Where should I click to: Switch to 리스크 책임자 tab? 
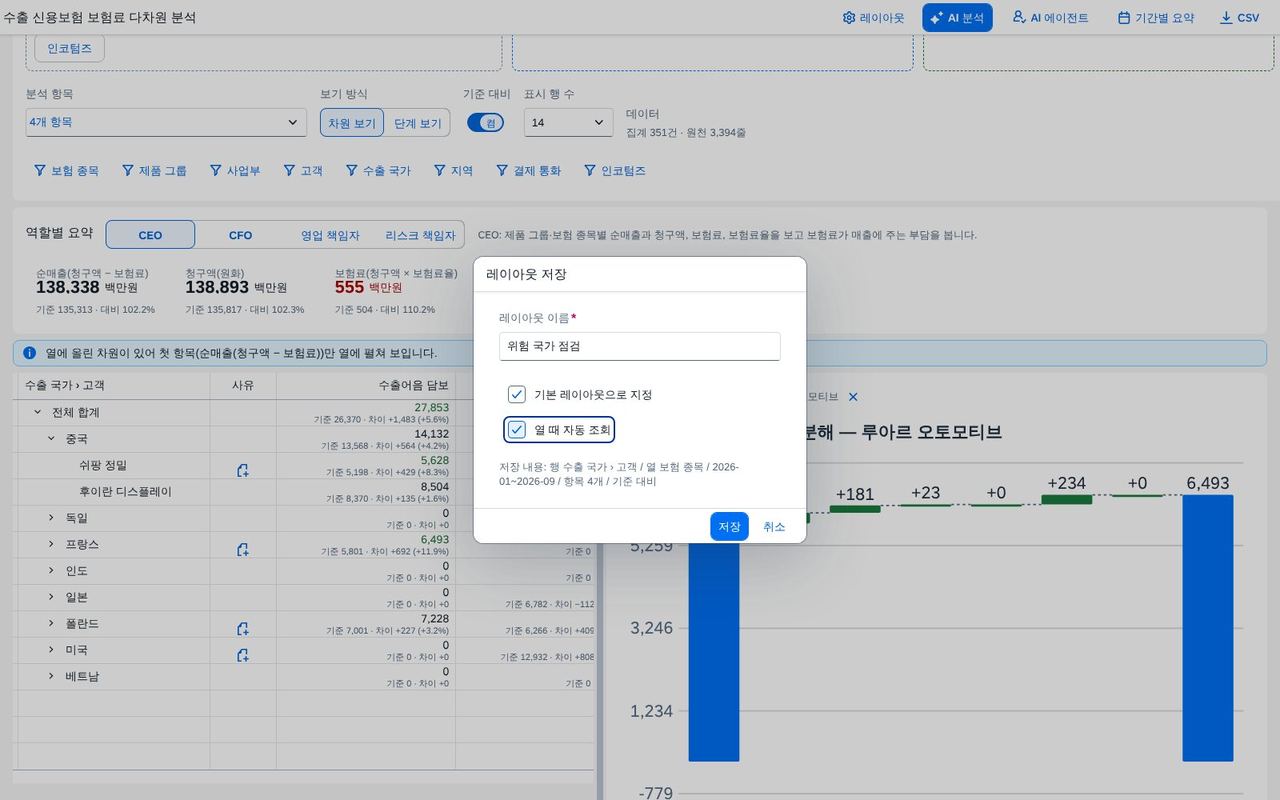click(x=420, y=235)
